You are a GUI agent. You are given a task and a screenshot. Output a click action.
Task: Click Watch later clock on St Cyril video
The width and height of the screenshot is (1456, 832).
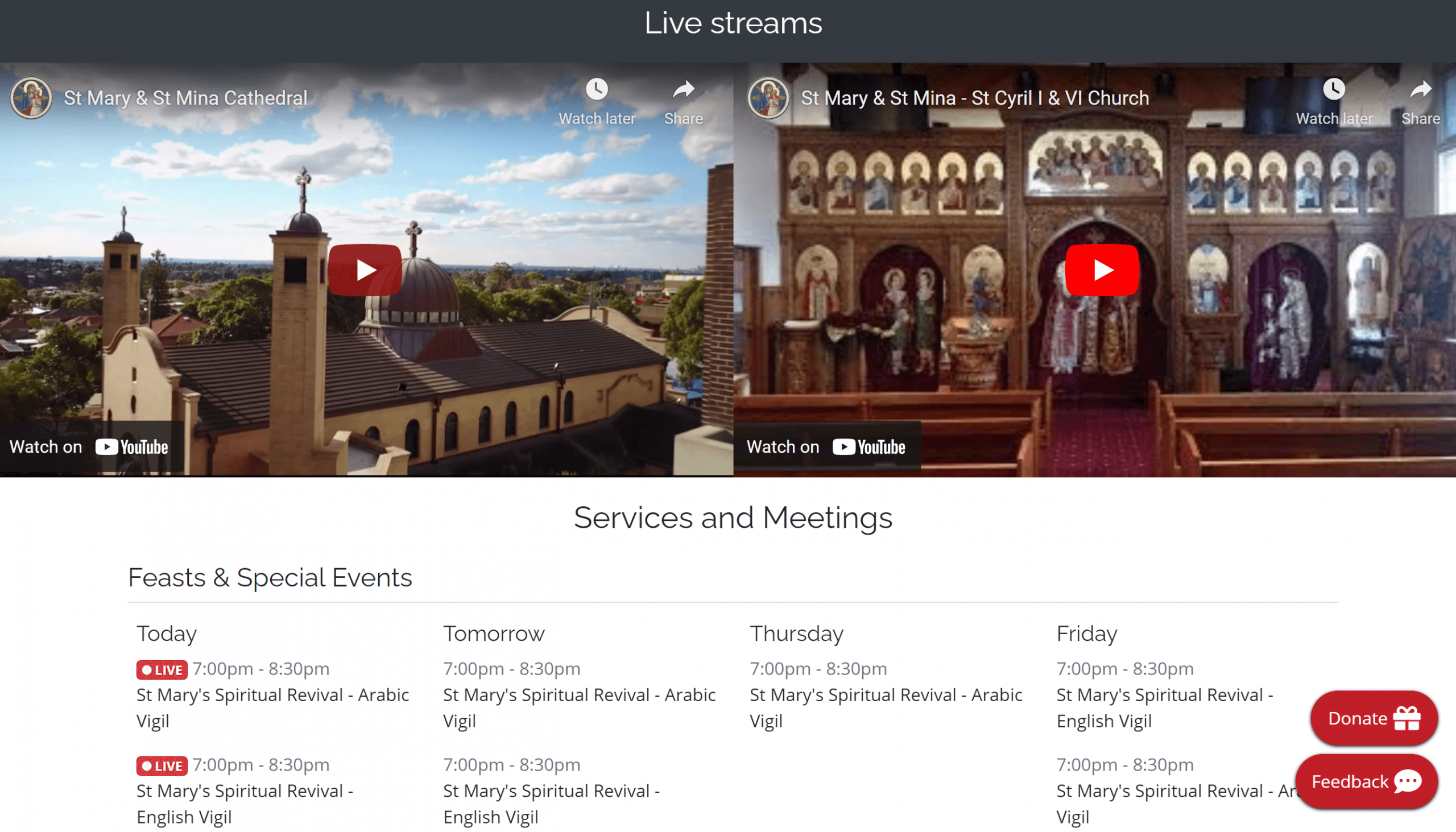1334,90
